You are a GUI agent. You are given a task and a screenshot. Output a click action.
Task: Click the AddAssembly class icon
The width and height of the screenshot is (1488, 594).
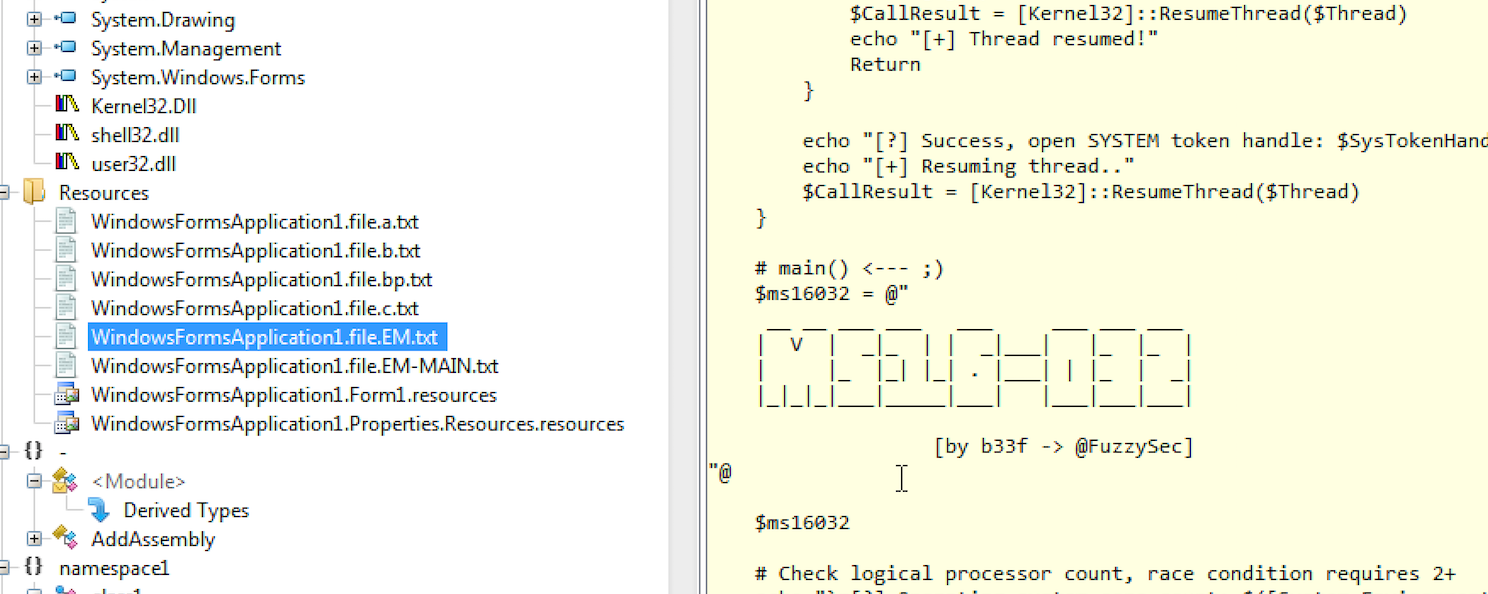66,538
